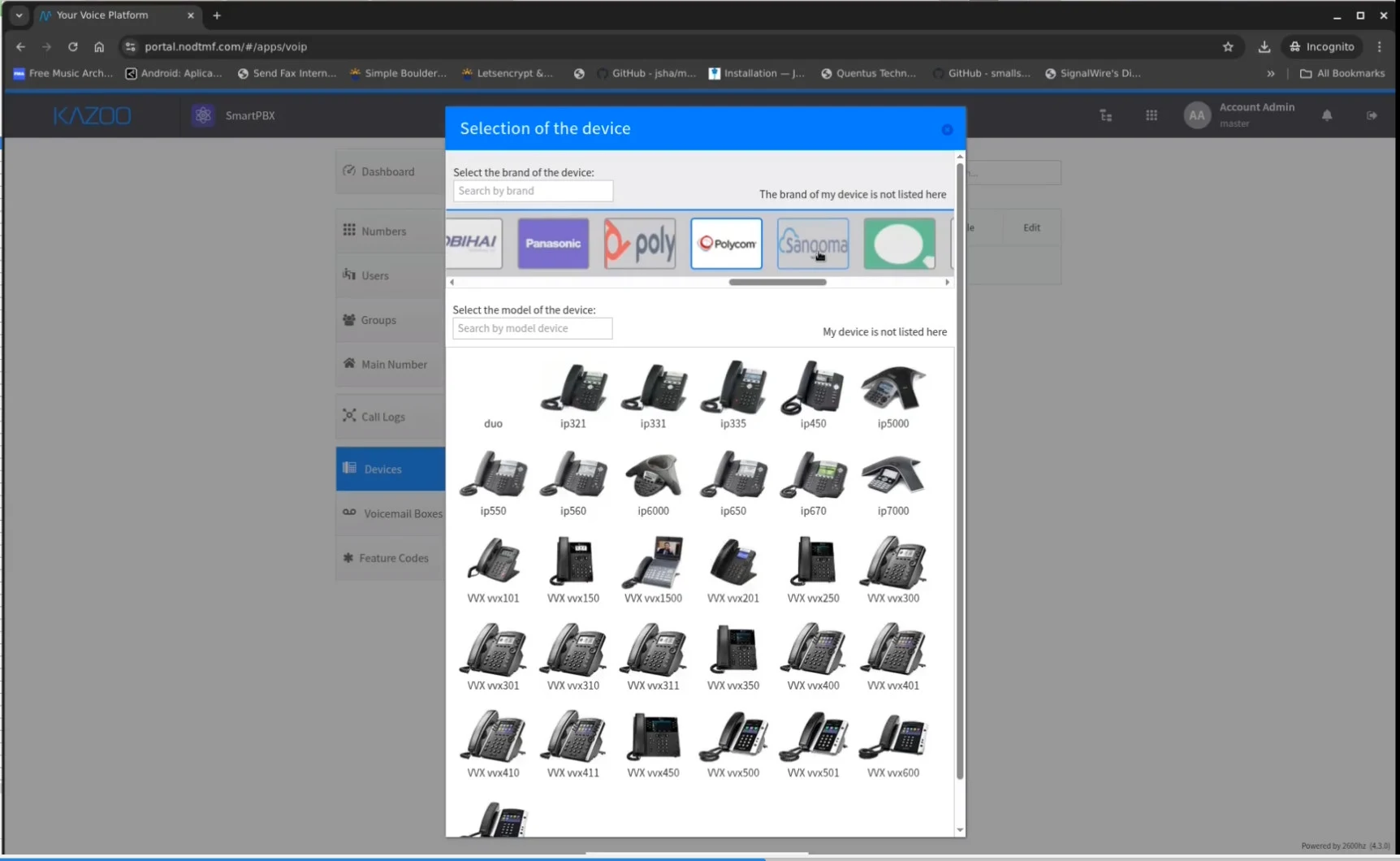Click the sign out icon

(1372, 115)
